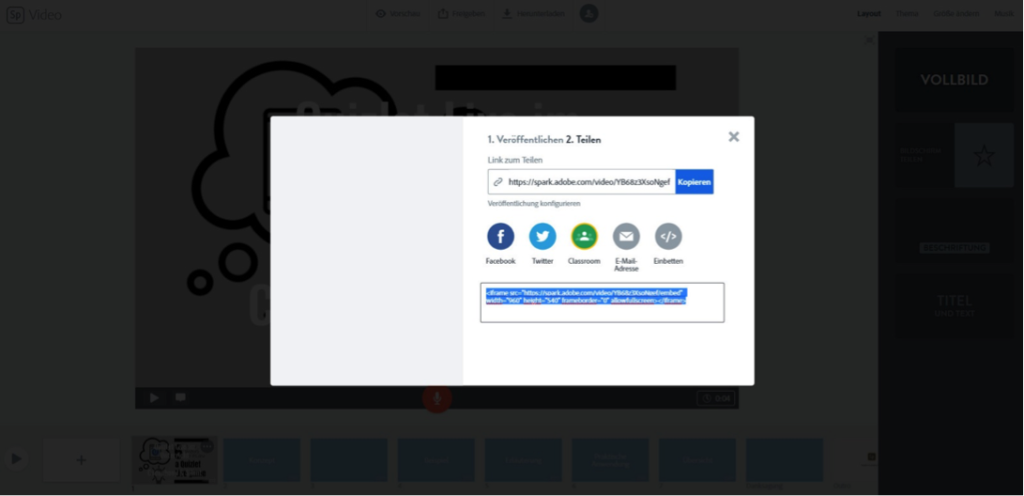Share via the Twitter icon
Viewport: 1024px width, 496px height.
pyautogui.click(x=542, y=236)
